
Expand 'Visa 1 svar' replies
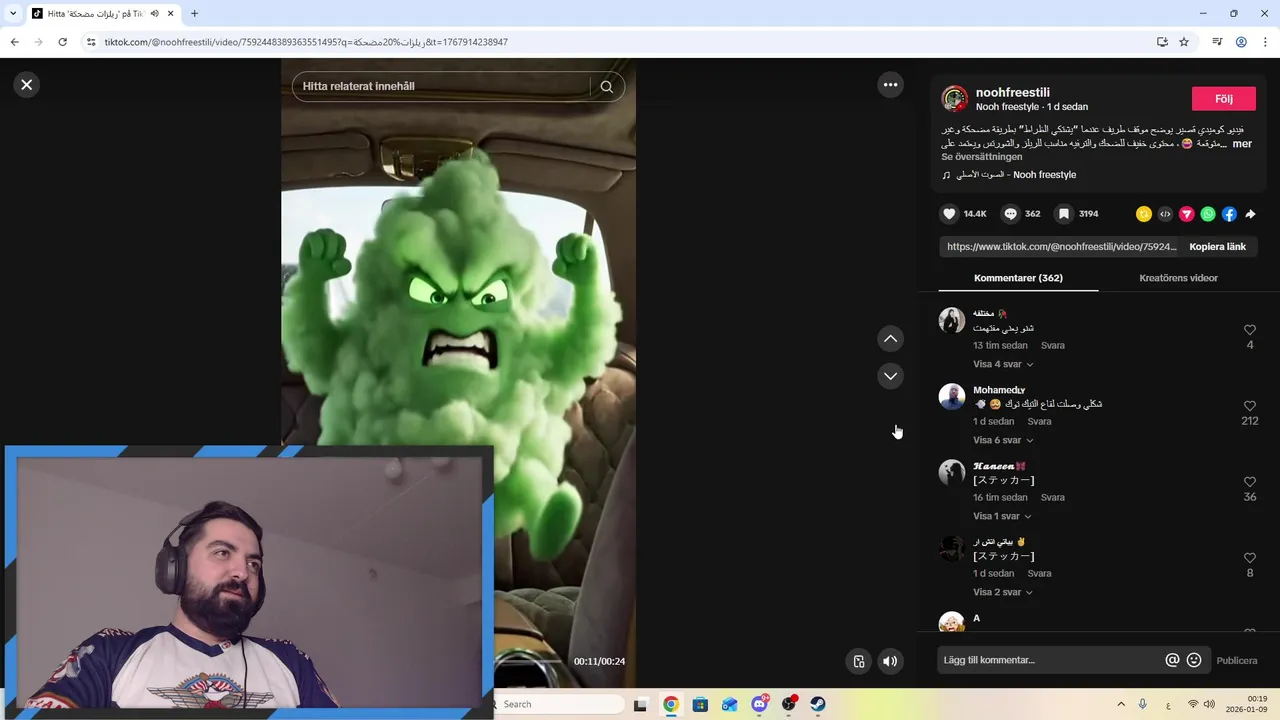coord(1002,517)
